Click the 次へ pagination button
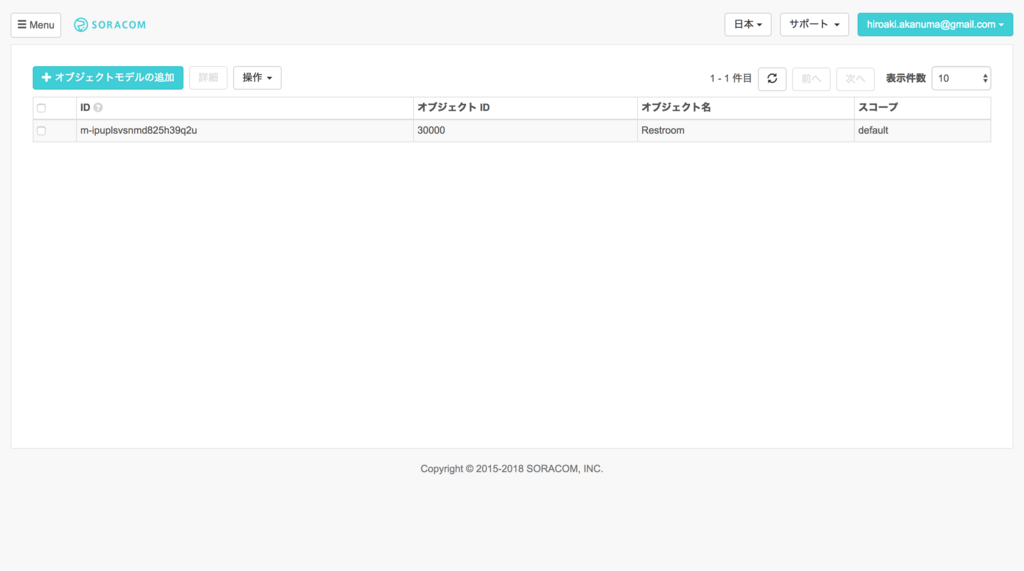The width and height of the screenshot is (1024, 571). [x=855, y=78]
